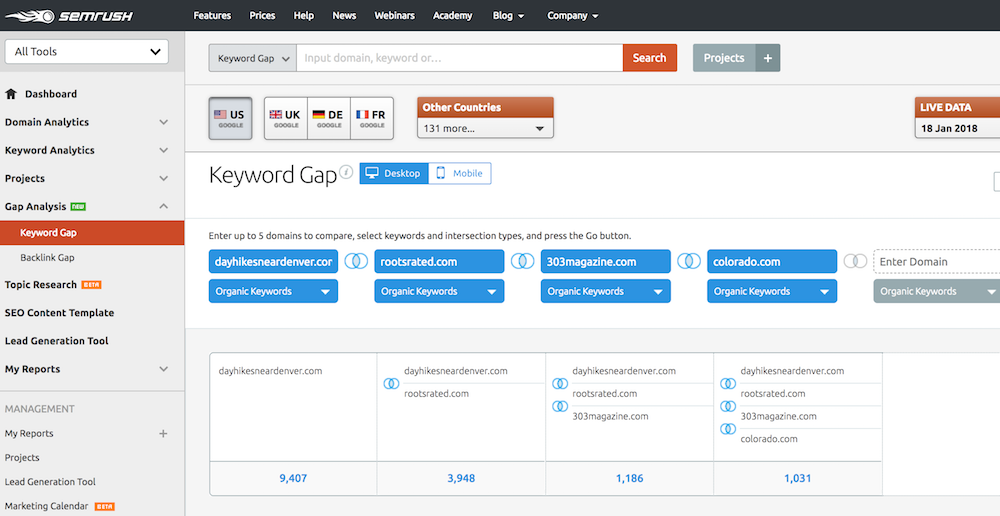This screenshot has height=516, width=1000.
Task: Open the Keyword Gap search type dropdown
Action: point(253,58)
